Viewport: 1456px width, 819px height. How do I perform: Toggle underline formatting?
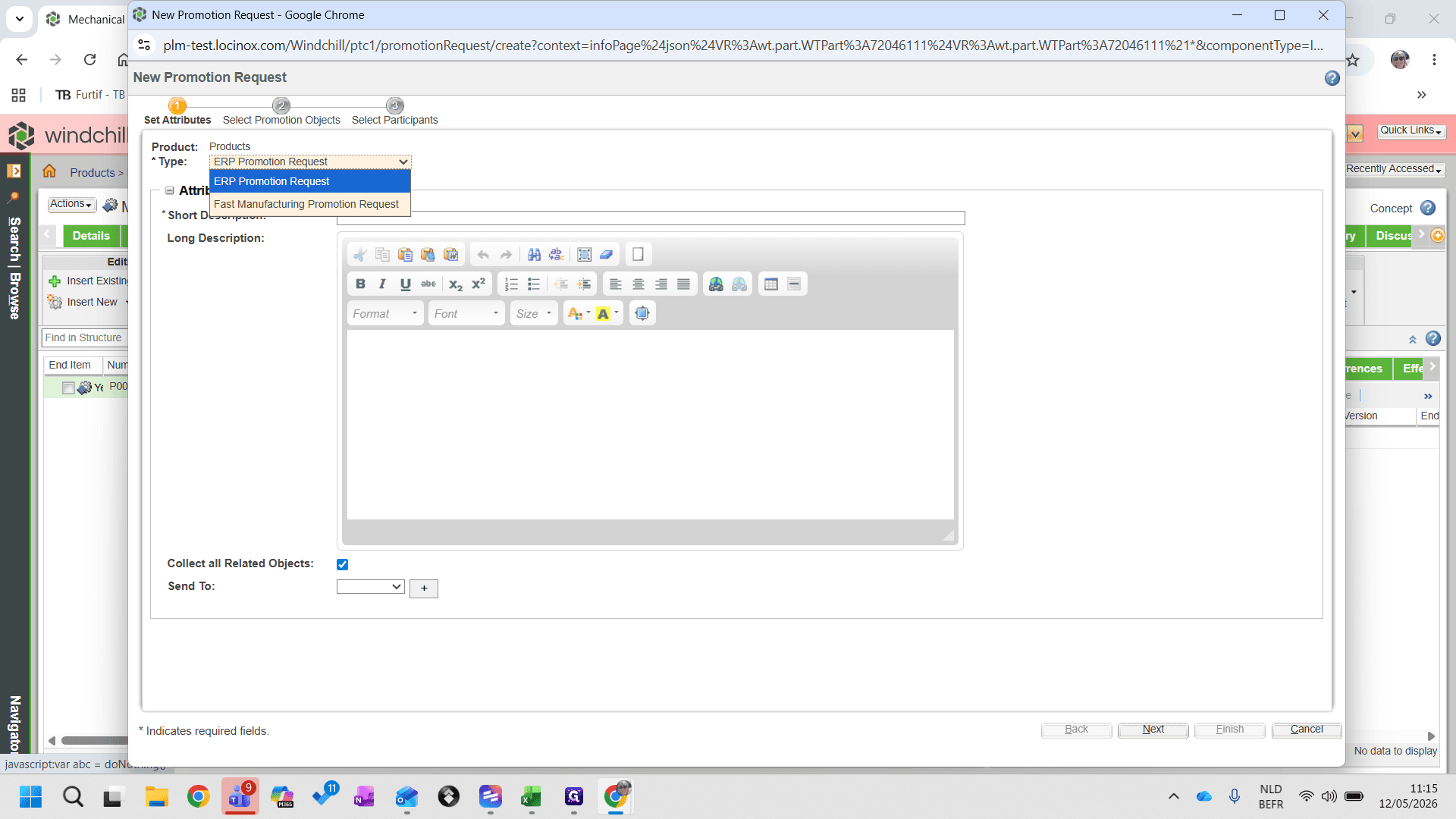pyautogui.click(x=406, y=284)
